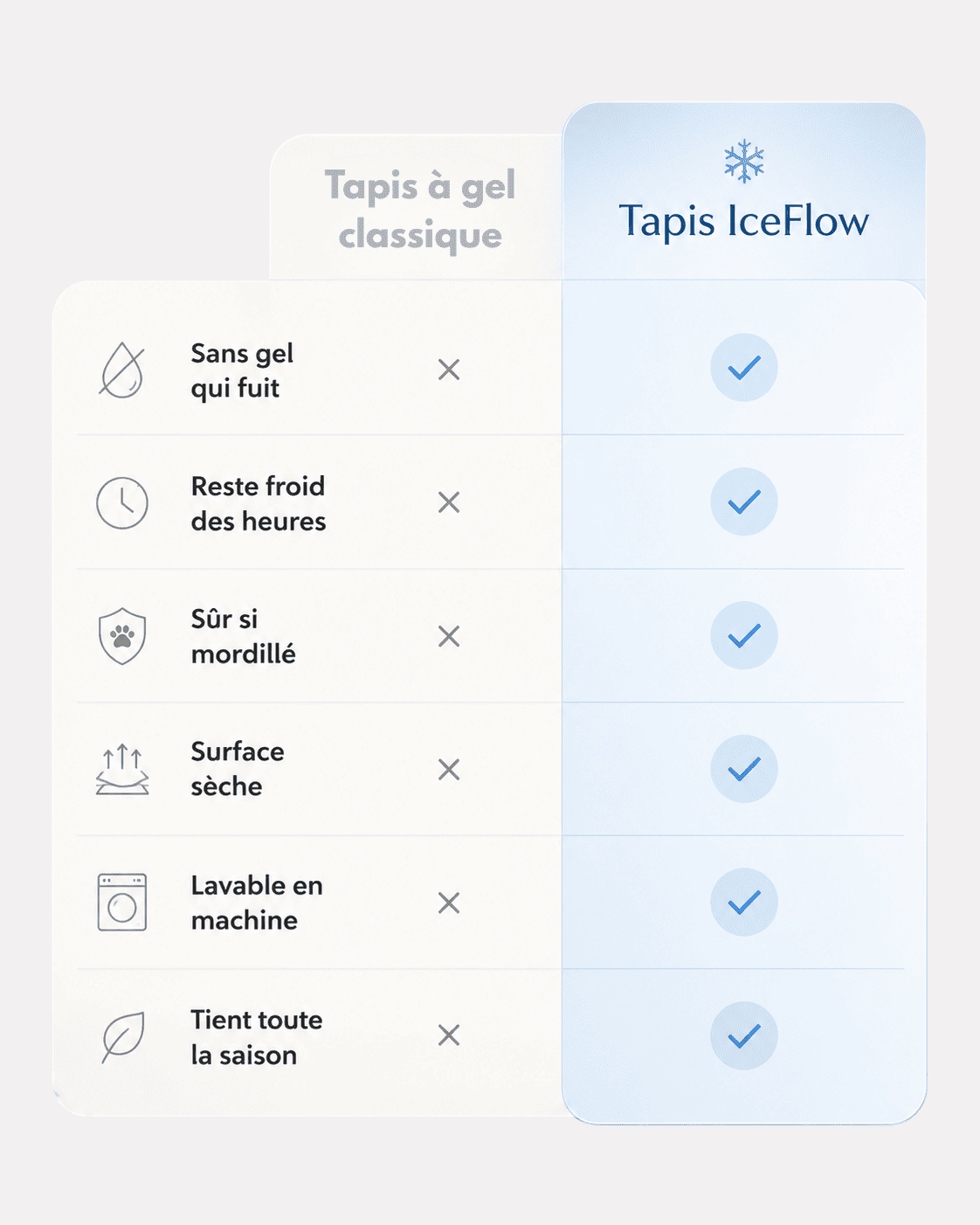
Task: Click the leaf icon beside Tient toute
Action: [x=122, y=1037]
